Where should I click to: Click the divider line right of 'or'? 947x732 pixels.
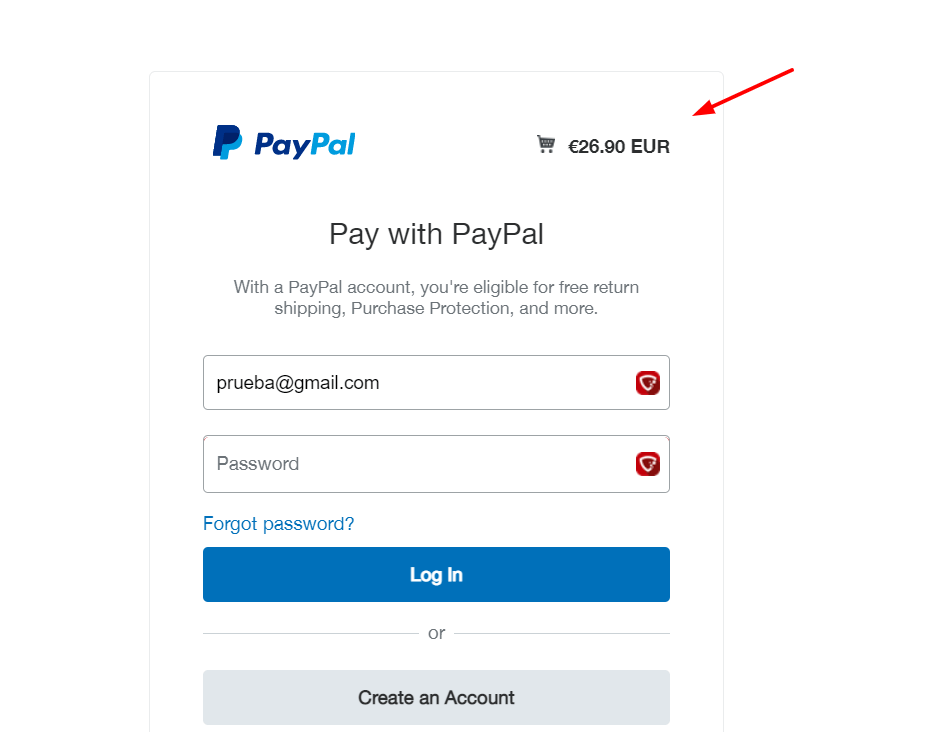click(x=562, y=634)
